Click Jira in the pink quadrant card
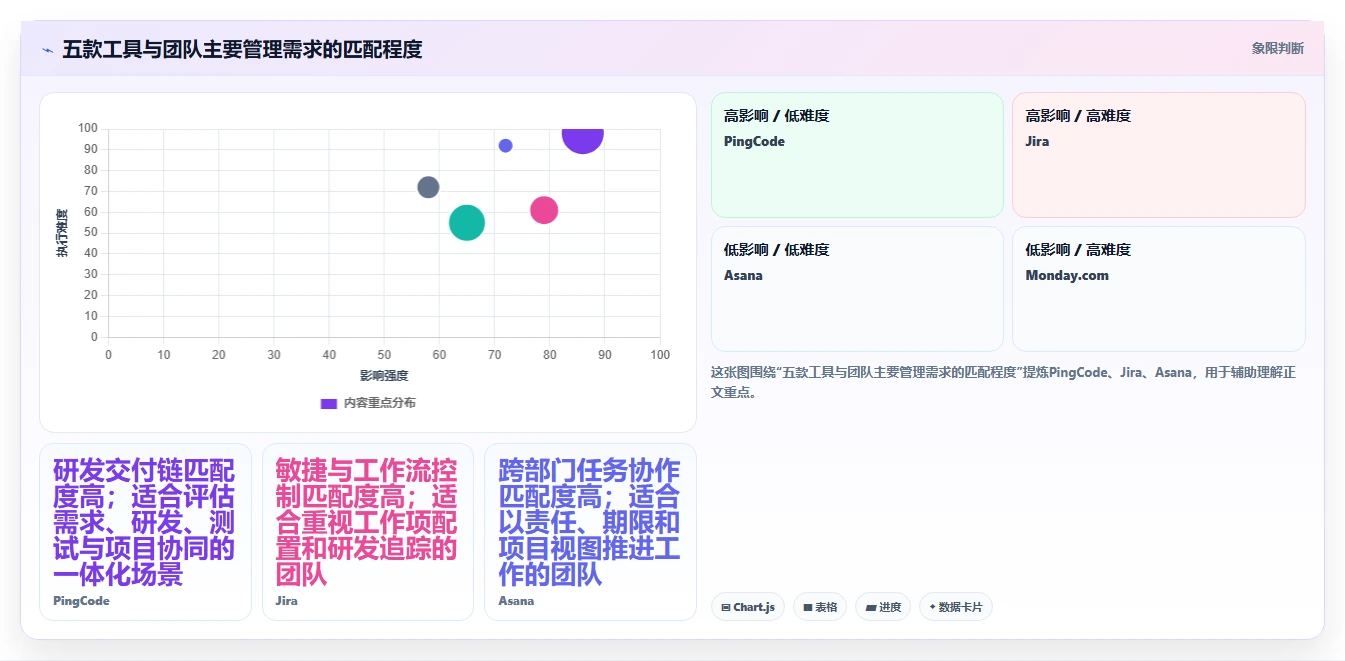 (x=1037, y=142)
